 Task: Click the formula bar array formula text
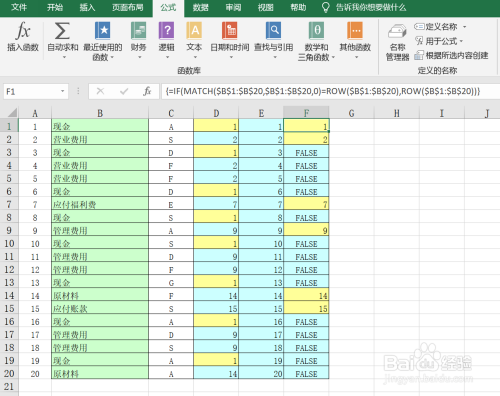[323, 91]
